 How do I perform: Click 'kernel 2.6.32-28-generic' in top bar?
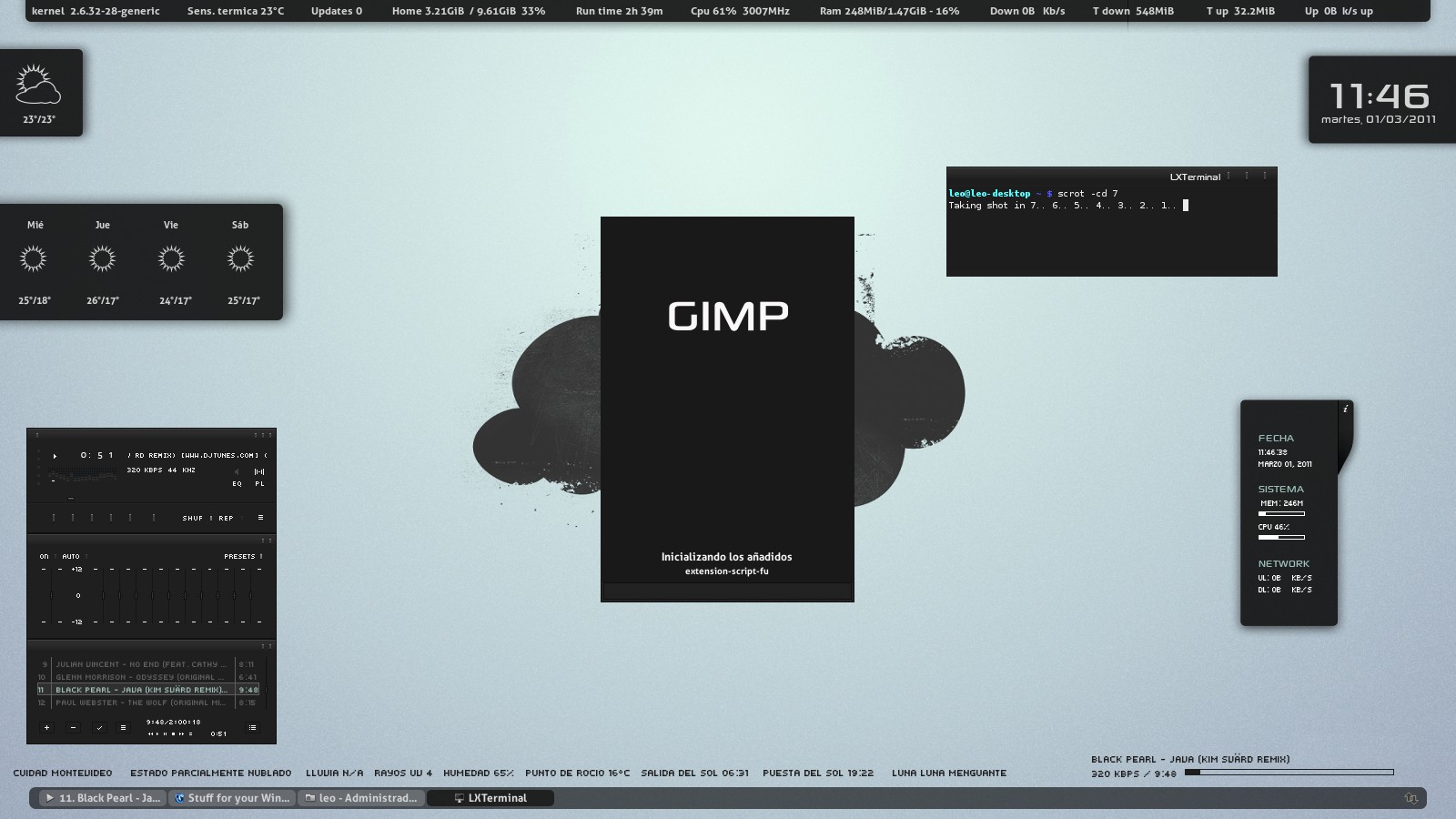96,11
